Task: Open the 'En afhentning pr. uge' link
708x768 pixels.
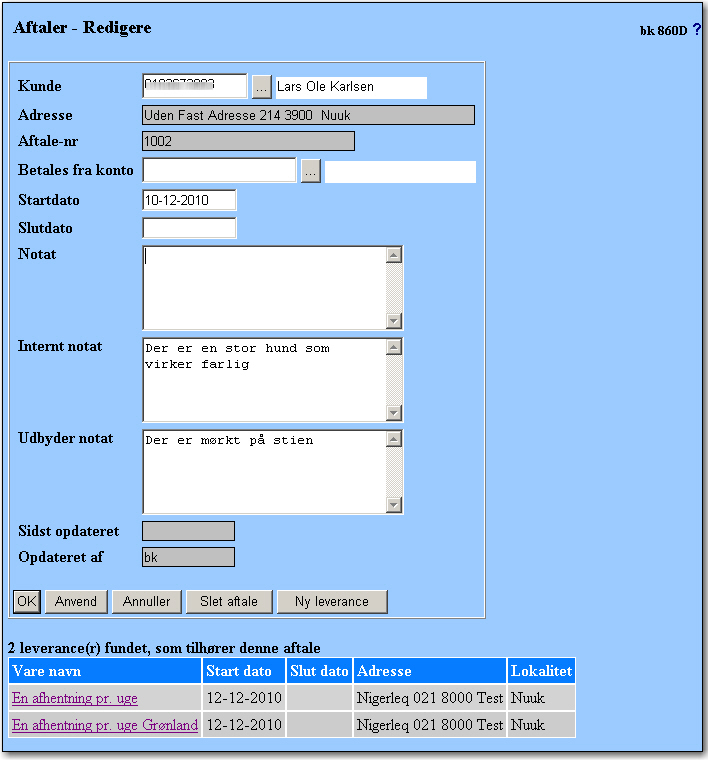Action: pyautogui.click(x=75, y=698)
